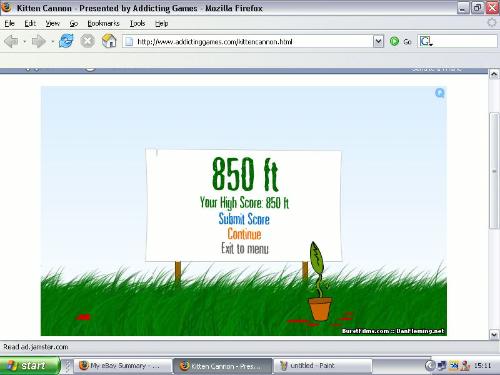Click the potted Venus flytrap plant

320,282
